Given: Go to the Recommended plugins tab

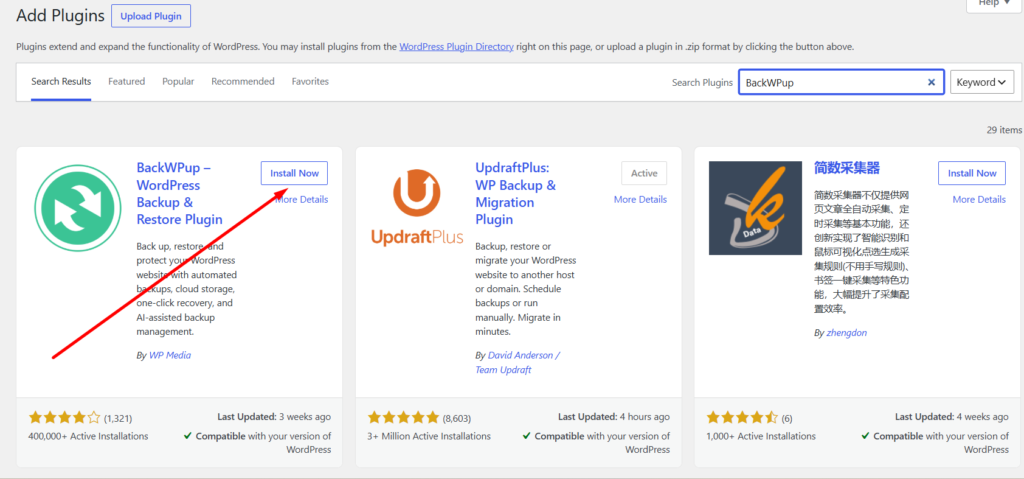Looking at the screenshot, I should pos(243,82).
